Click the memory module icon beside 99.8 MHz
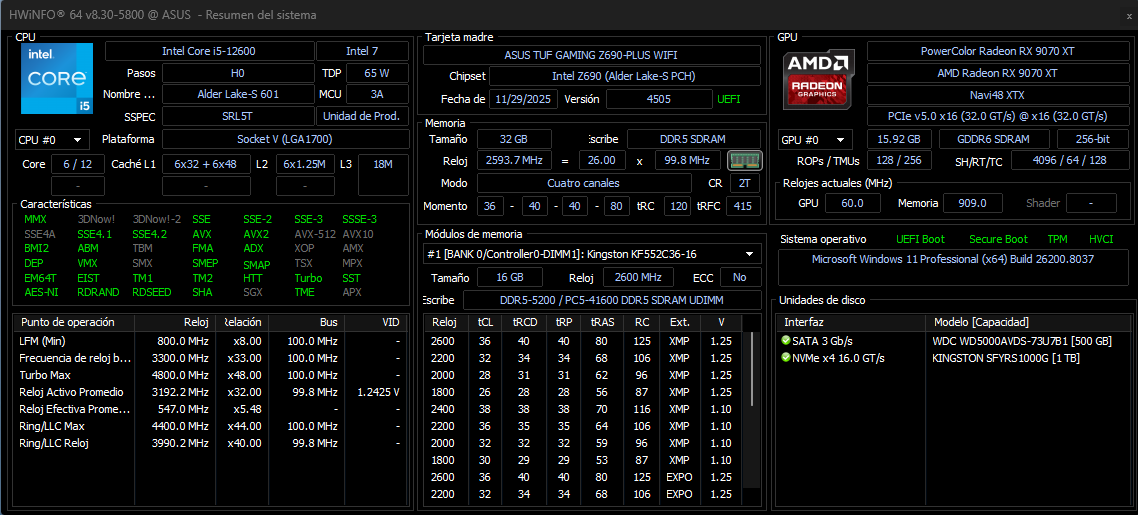This screenshot has width=1138, height=515. point(745,160)
